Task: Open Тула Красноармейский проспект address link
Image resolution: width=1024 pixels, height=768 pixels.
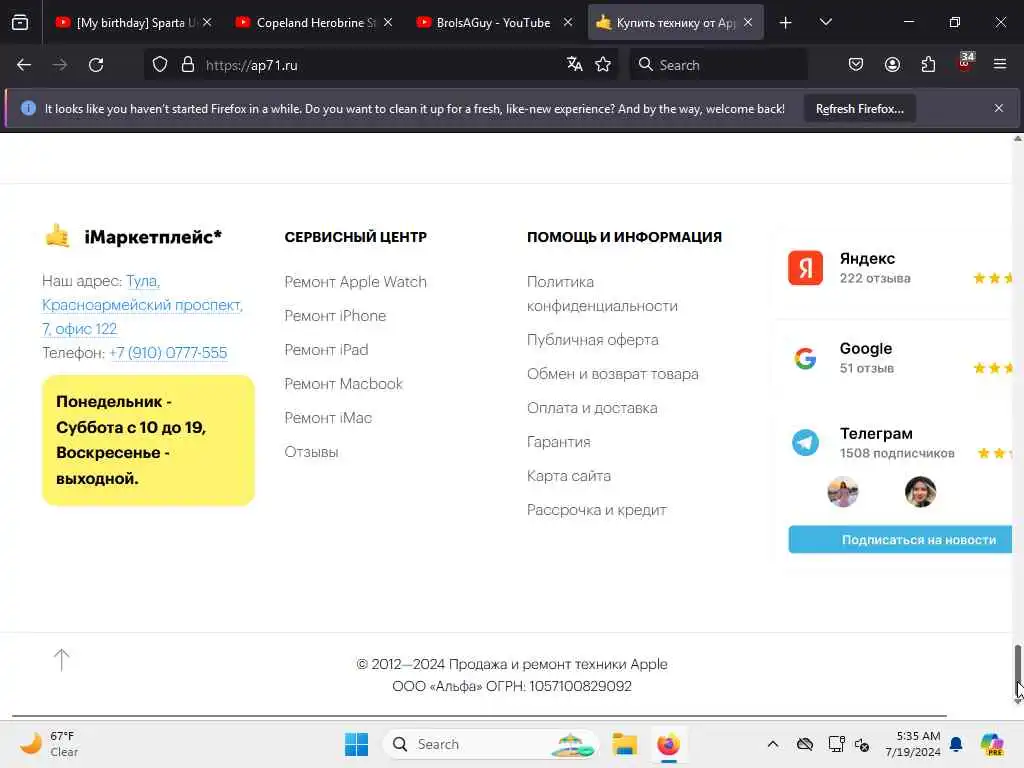Action: [142, 305]
